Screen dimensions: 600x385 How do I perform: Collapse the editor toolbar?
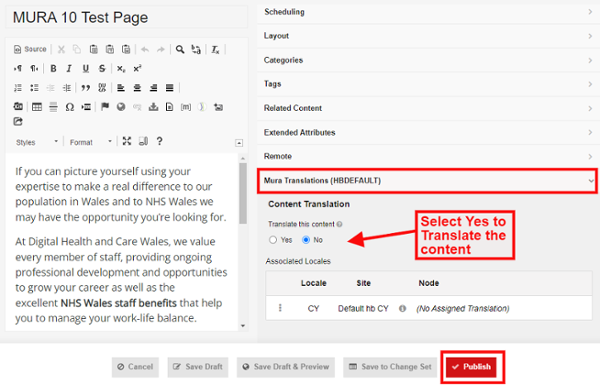pyautogui.click(x=239, y=143)
